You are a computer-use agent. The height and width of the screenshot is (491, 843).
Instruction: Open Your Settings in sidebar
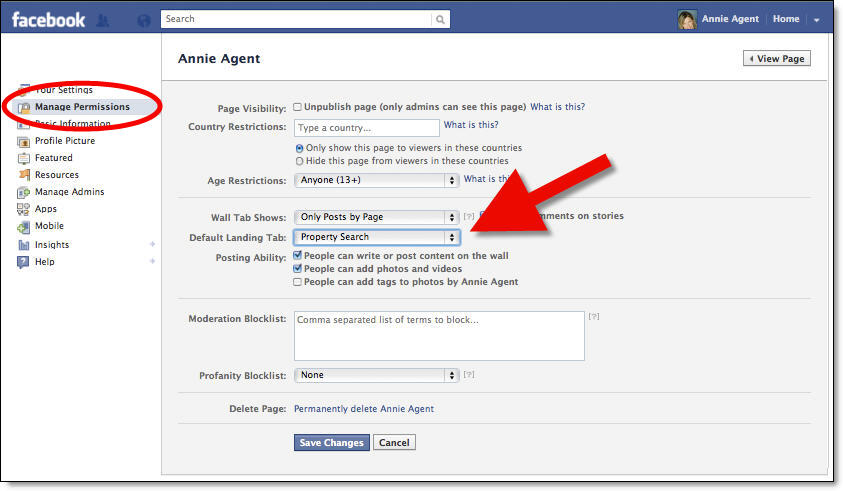[64, 90]
